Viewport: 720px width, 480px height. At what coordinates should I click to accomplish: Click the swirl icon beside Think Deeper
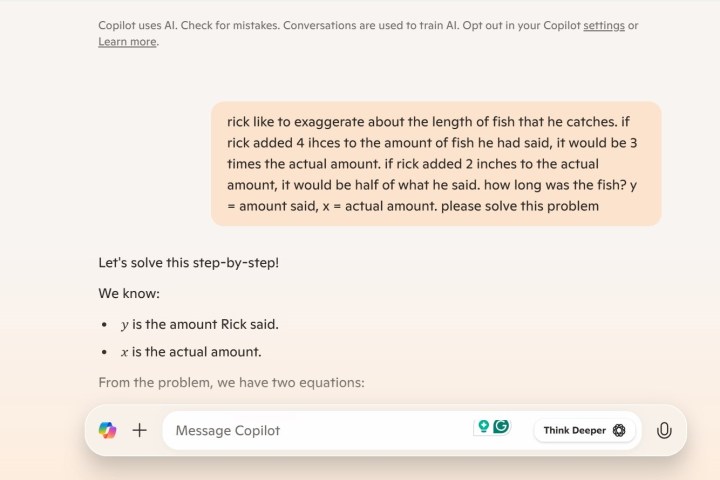coord(619,430)
